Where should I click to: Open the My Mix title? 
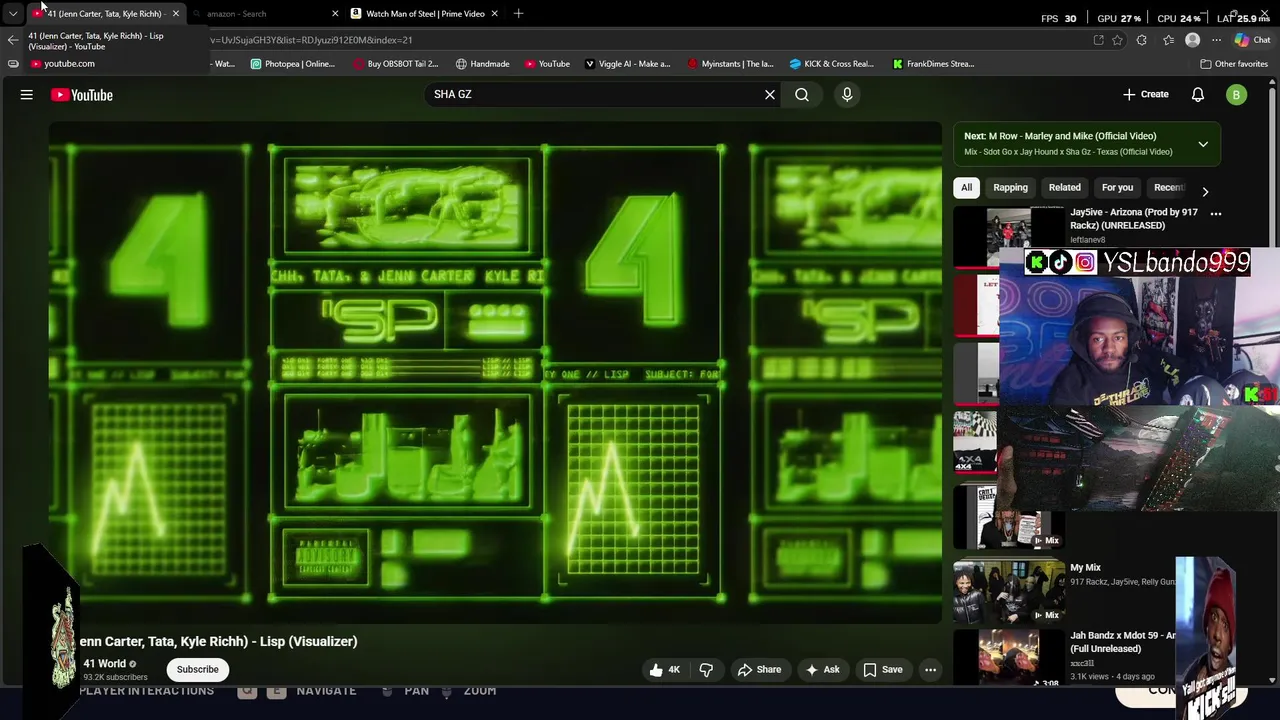point(1085,568)
